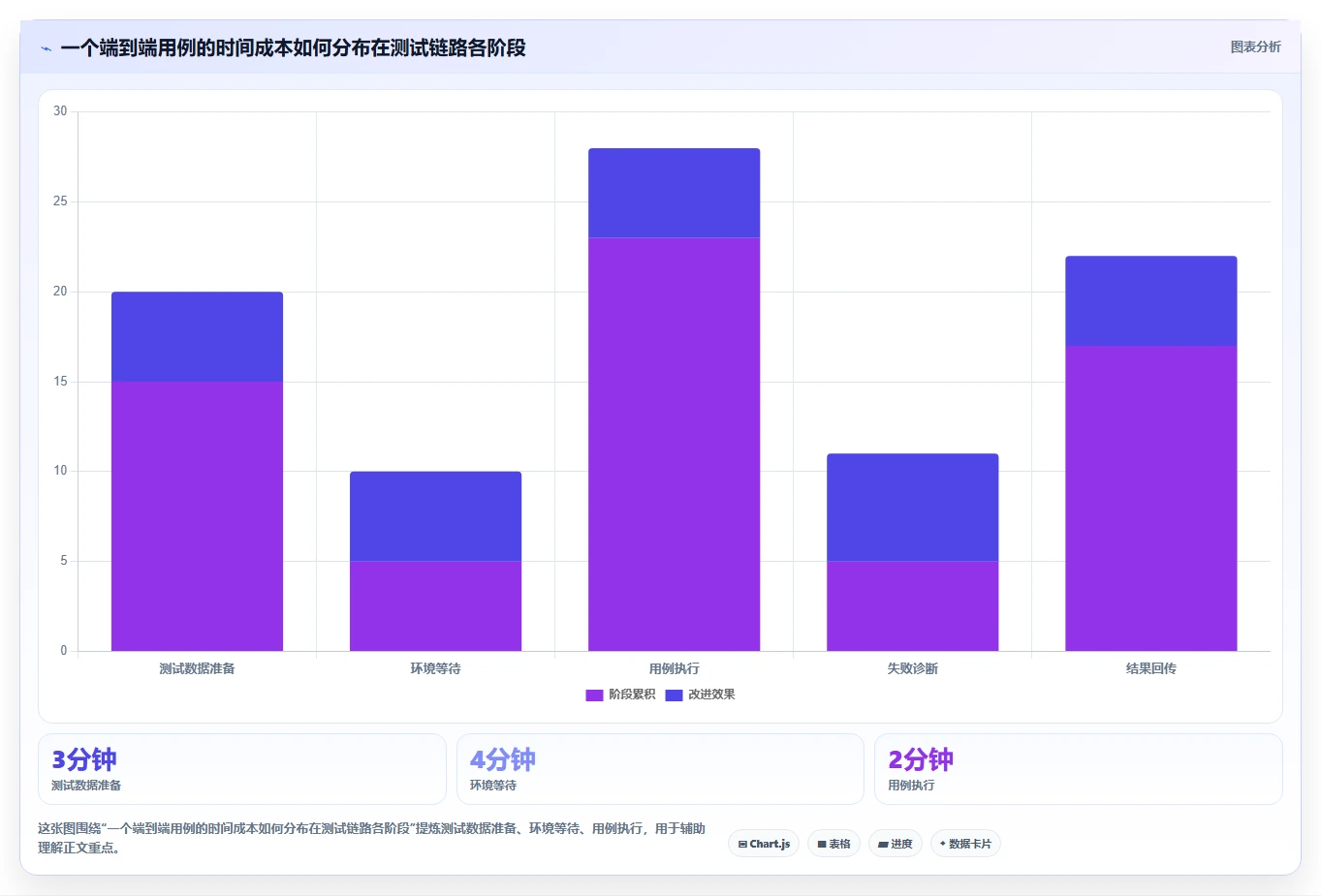This screenshot has width=1321, height=896.
Task: Click the y-axis value 15
Action: 60,382
